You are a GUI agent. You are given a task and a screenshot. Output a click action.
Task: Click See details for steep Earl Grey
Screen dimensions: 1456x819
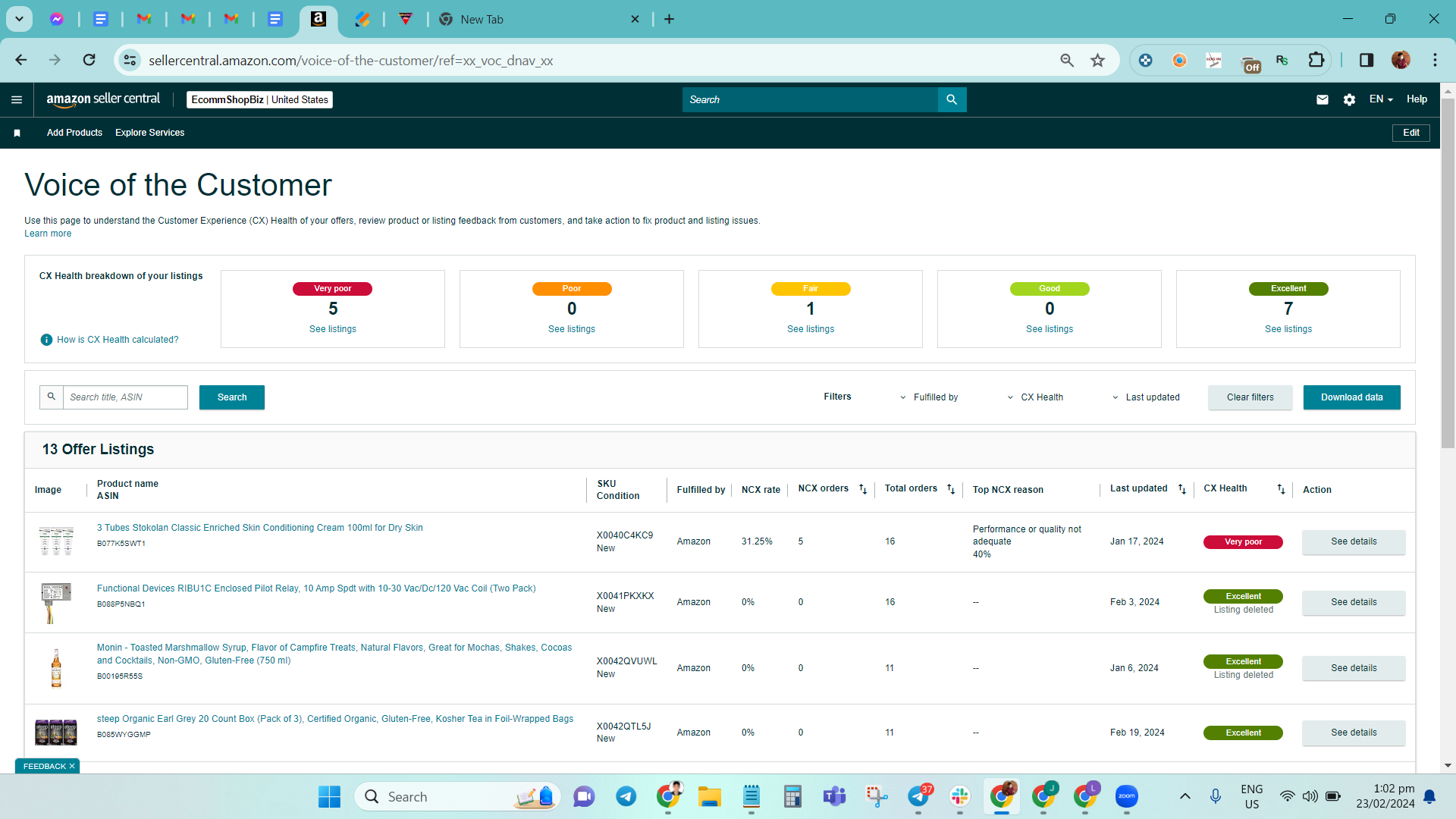click(1354, 733)
